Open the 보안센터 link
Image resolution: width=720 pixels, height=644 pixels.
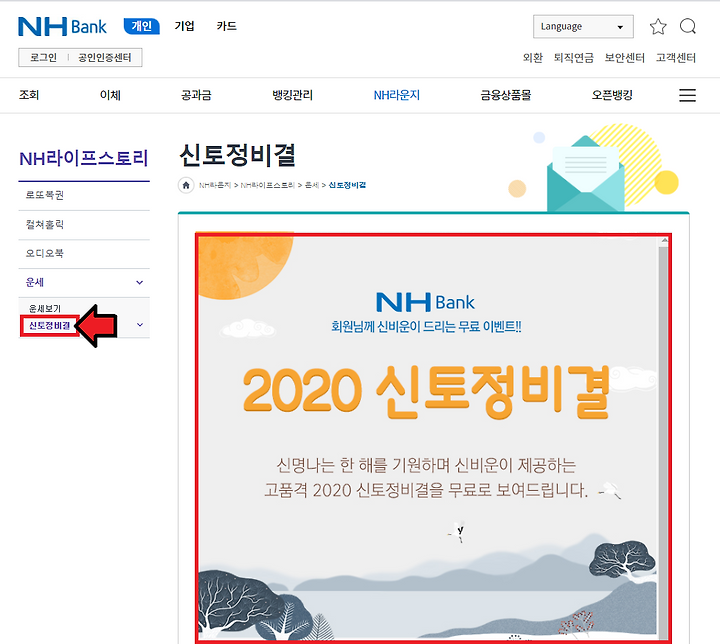[624, 58]
